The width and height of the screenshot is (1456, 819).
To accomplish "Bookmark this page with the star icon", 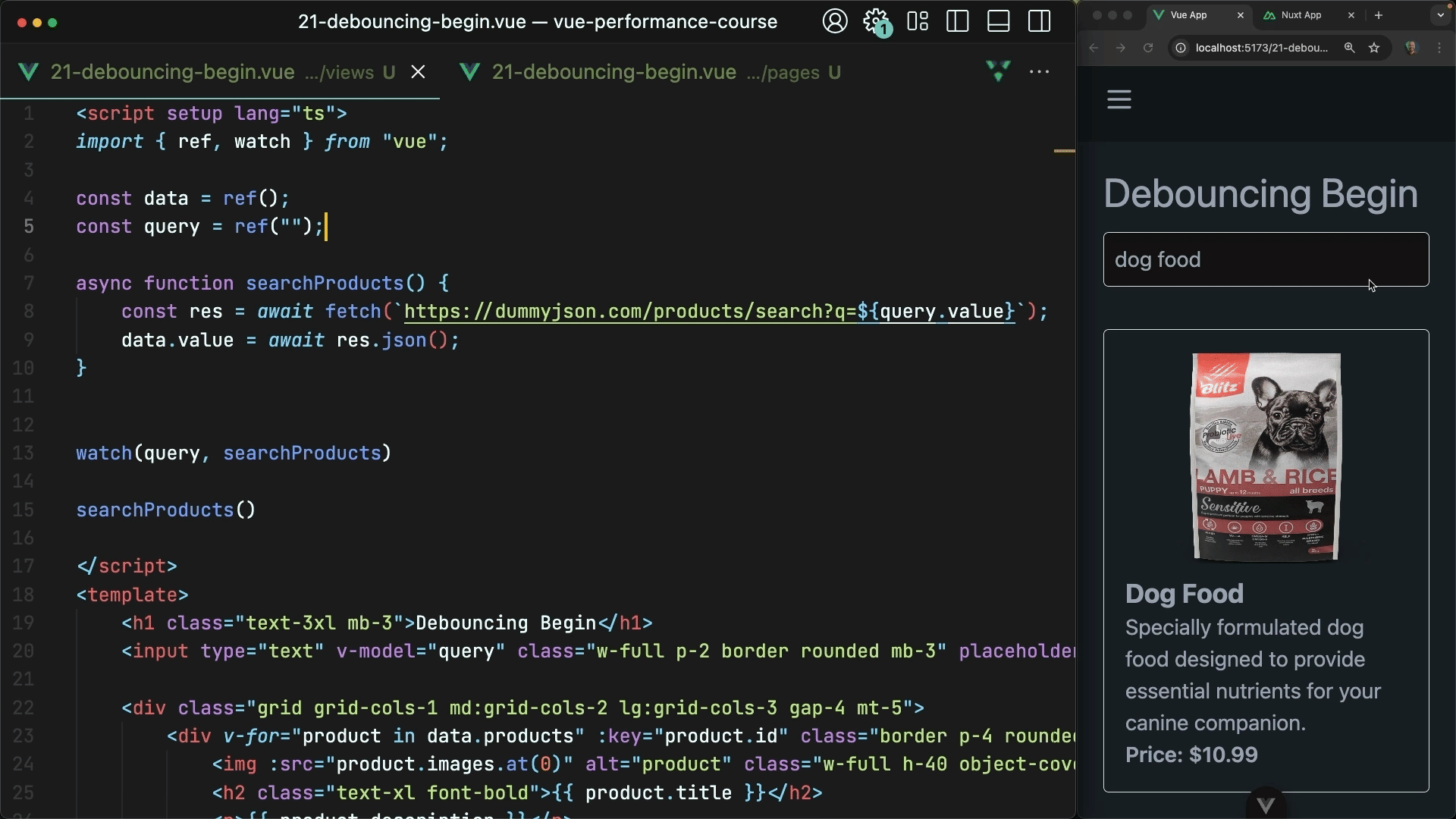I will 1374,48.
